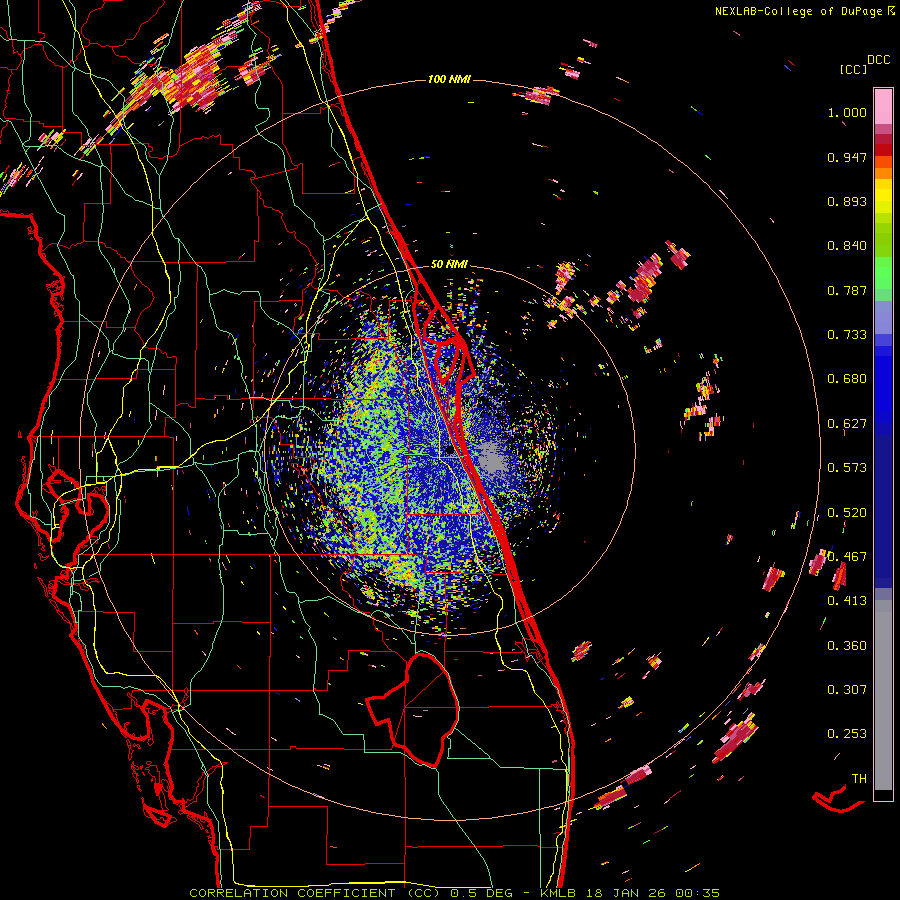Viewport: 900px width, 900px height.
Task: Click the KMLB radar site marker dot
Action: click(449, 451)
